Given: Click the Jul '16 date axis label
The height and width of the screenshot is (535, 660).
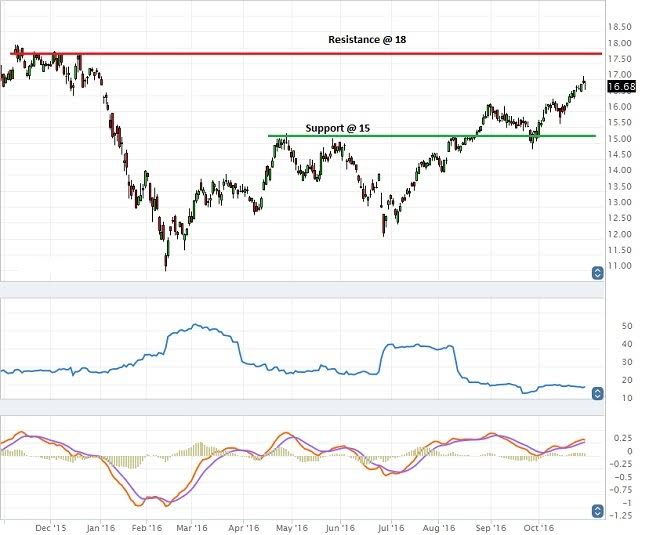Looking at the screenshot, I should point(391,528).
